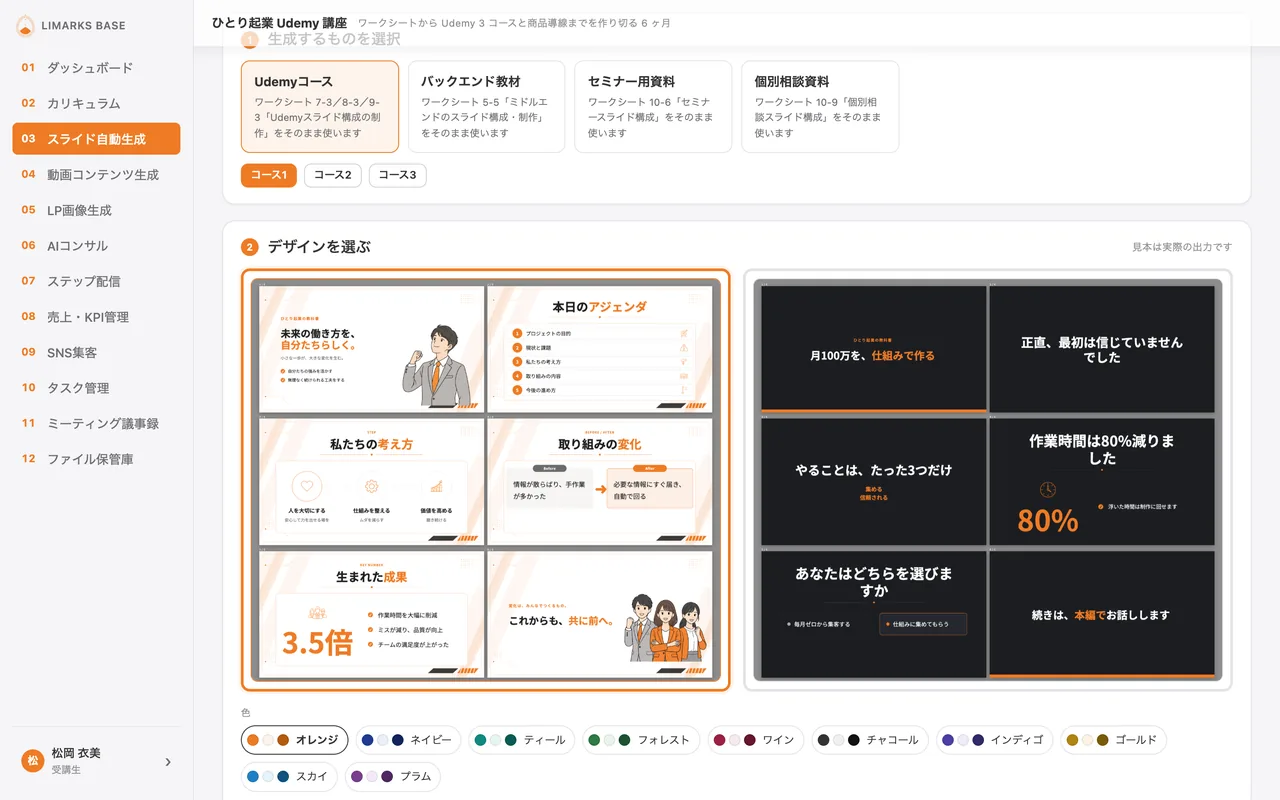This screenshot has height=800, width=1280.
Task: Select the Udemyコース generation card
Action: pyautogui.click(x=320, y=106)
